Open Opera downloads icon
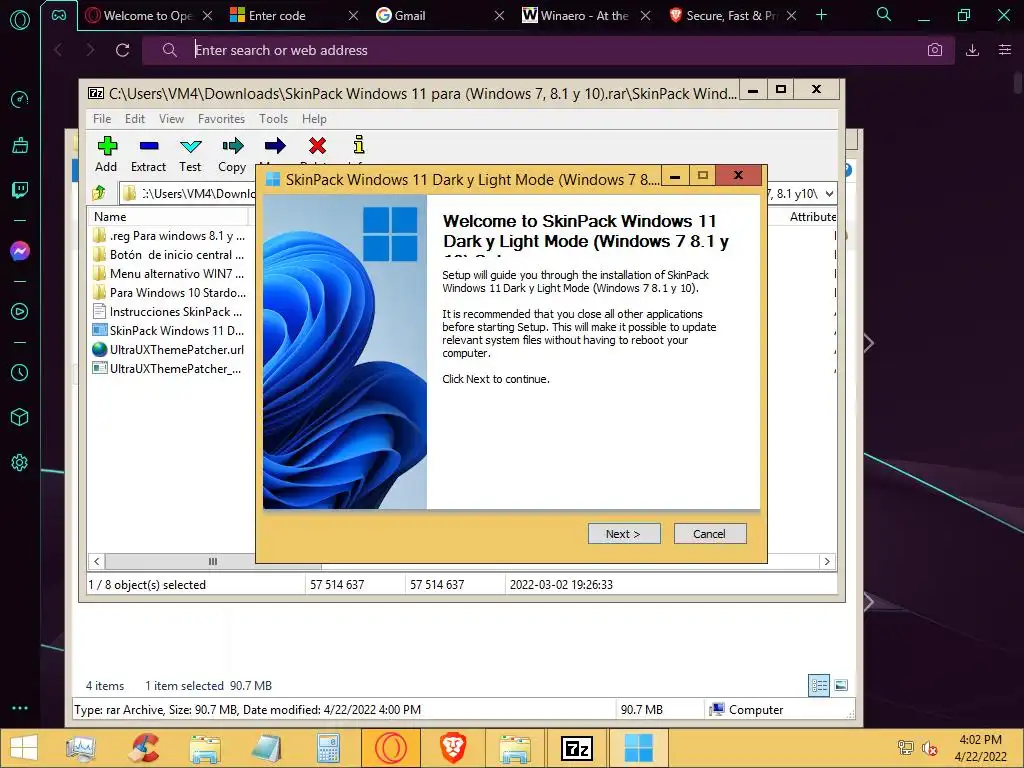This screenshot has height=768, width=1024. tap(972, 50)
